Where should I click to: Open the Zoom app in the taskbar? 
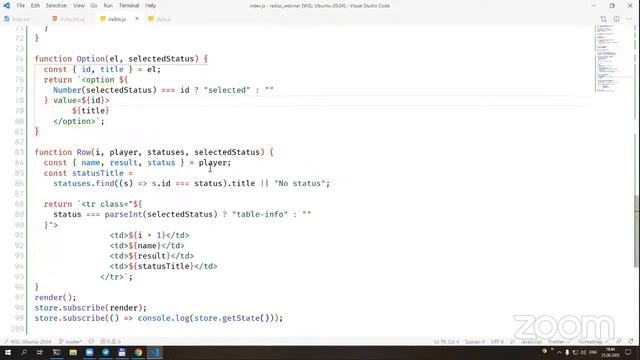point(89,352)
